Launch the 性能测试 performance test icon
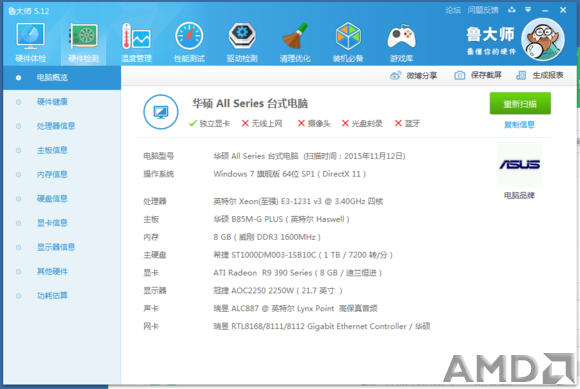The width and height of the screenshot is (580, 389). coord(189,42)
